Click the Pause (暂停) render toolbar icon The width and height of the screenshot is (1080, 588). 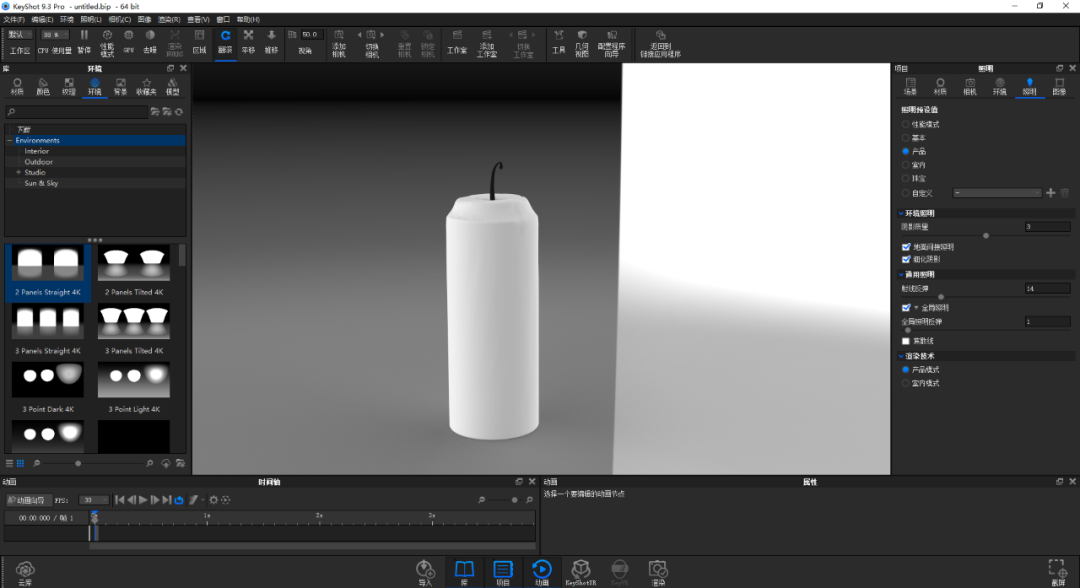(84, 41)
